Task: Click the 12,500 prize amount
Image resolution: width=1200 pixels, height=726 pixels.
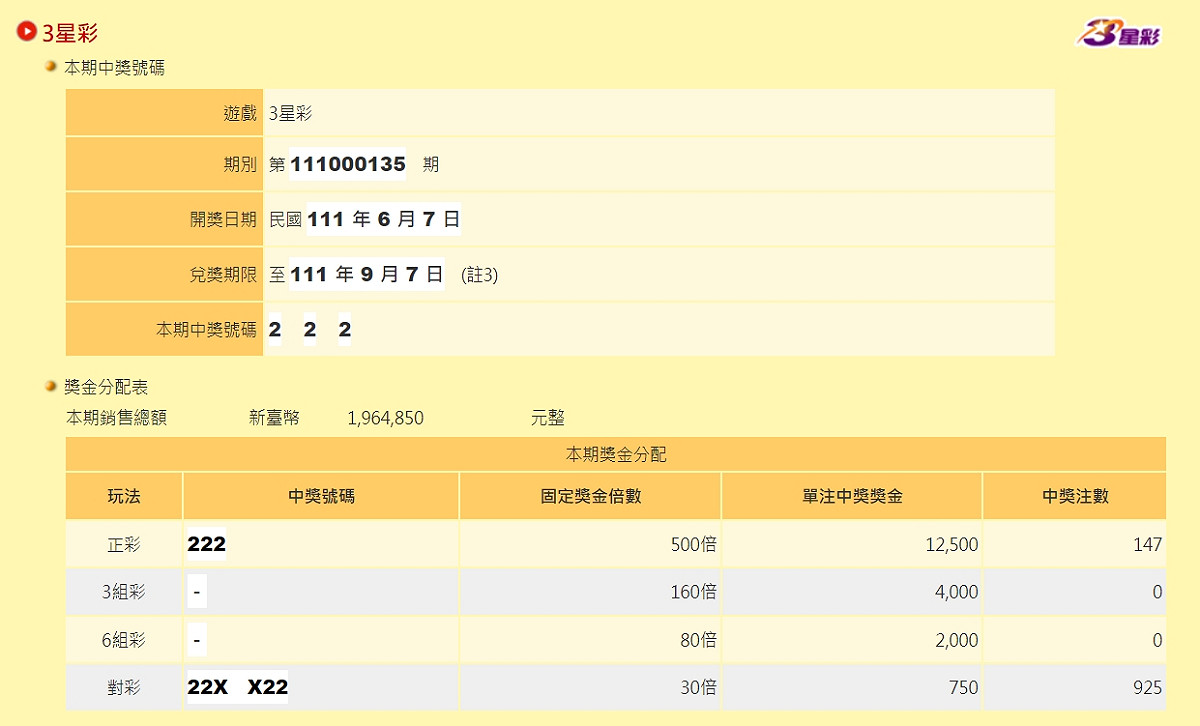Action: [x=951, y=545]
